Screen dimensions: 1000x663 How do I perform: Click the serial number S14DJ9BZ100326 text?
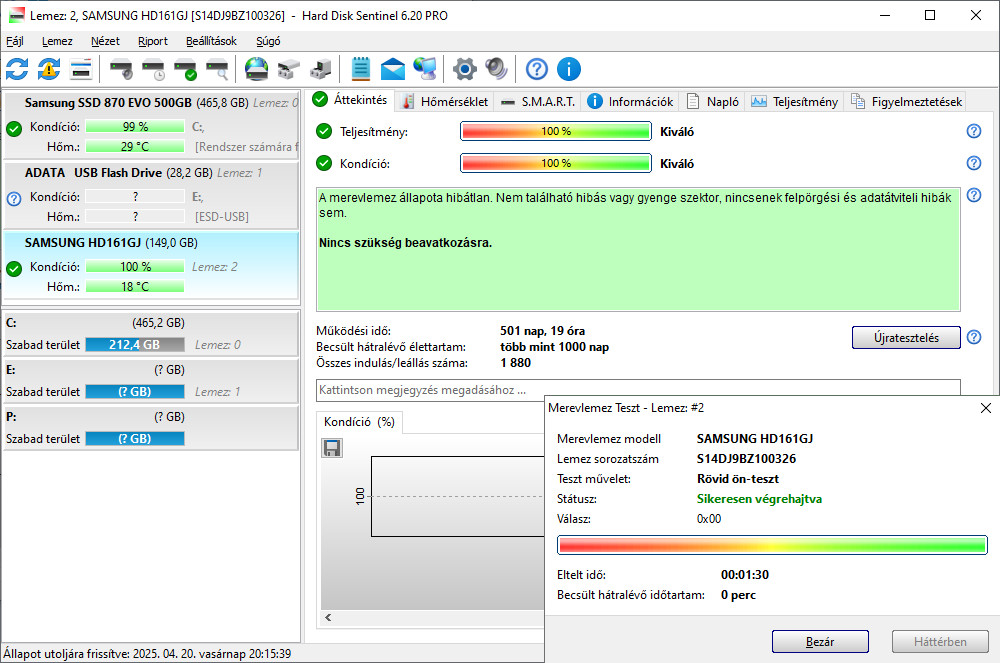click(x=746, y=459)
